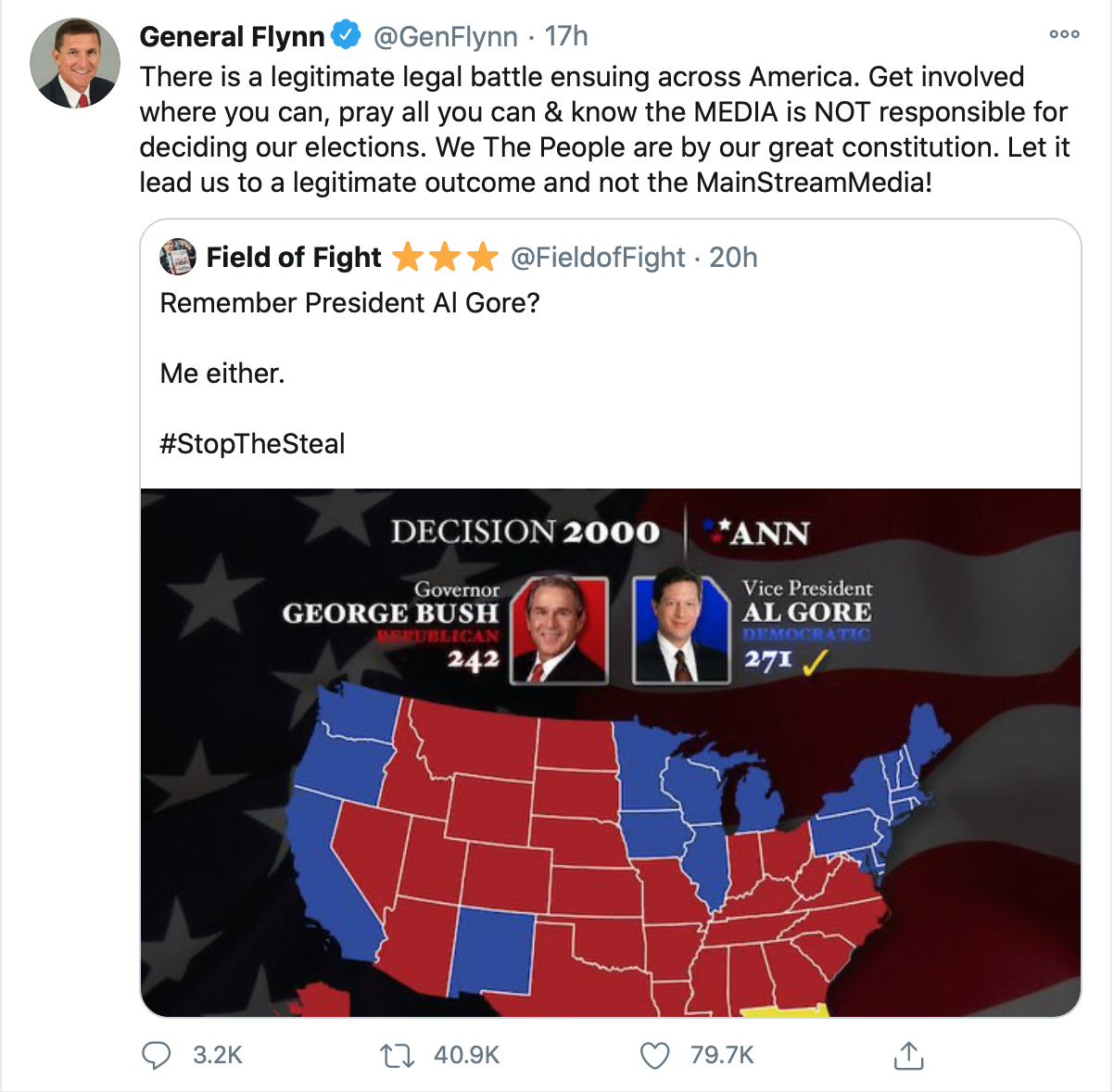Screen dimensions: 1114x1092
Task: Open General Flynn's profile avatar
Action: coord(75,63)
